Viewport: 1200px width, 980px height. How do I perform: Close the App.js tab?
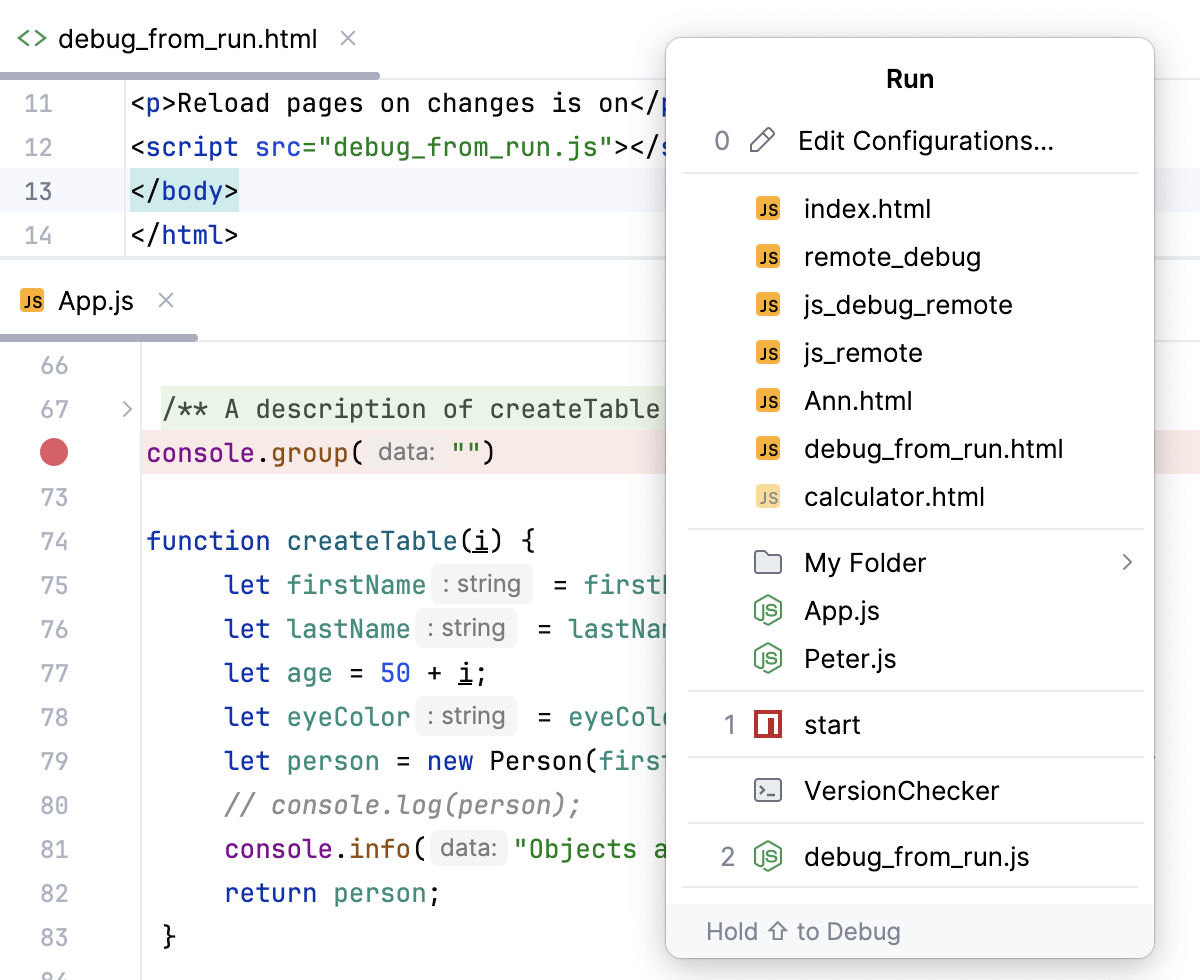click(165, 300)
